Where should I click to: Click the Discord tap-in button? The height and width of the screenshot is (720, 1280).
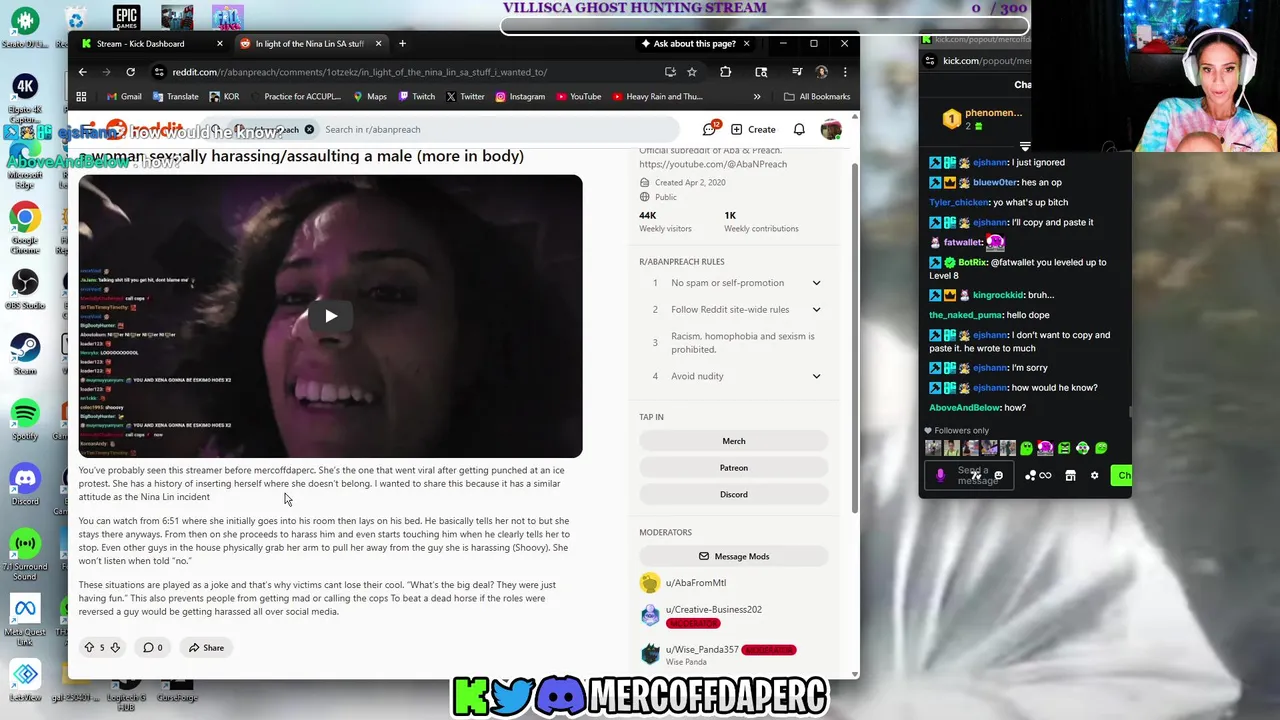pyautogui.click(x=734, y=494)
